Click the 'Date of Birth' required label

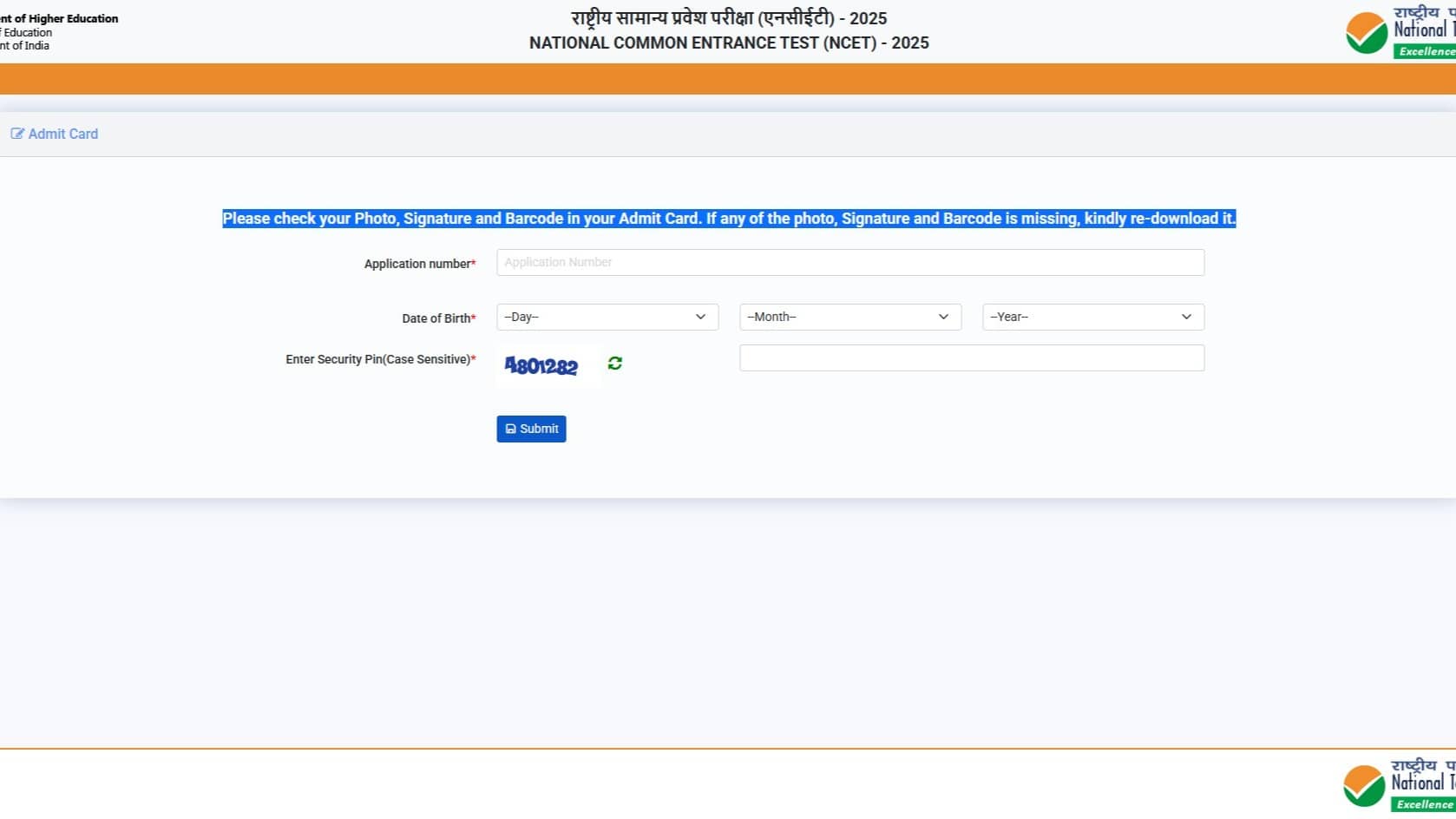point(437,318)
